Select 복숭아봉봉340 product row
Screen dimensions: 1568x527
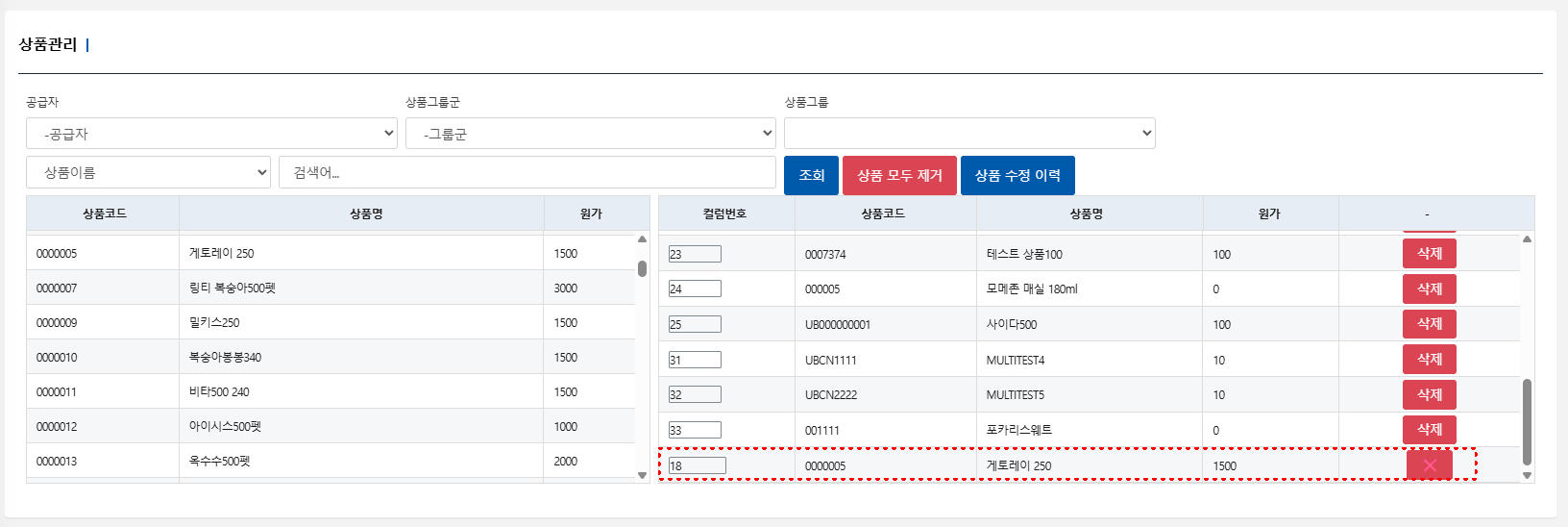[331, 357]
